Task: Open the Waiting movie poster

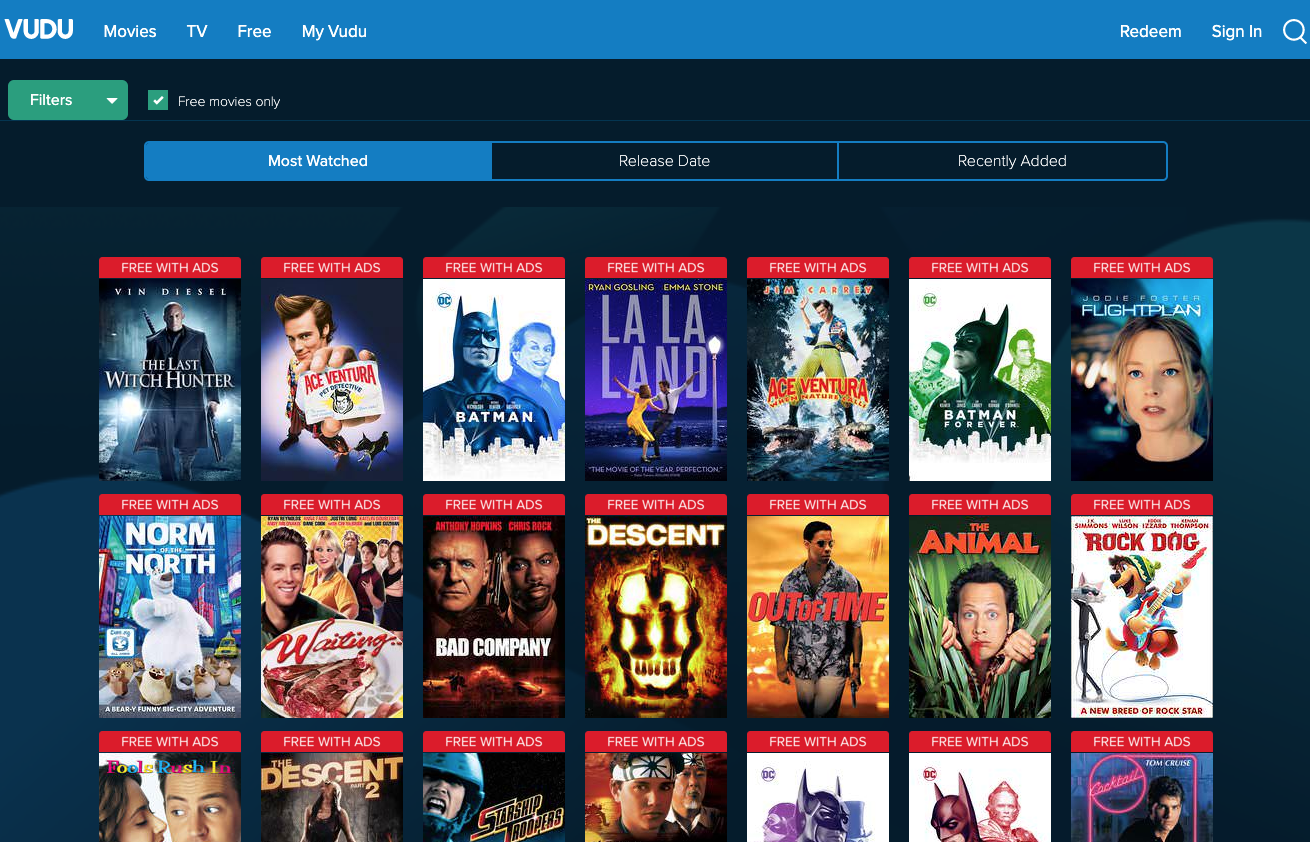Action: [332, 617]
